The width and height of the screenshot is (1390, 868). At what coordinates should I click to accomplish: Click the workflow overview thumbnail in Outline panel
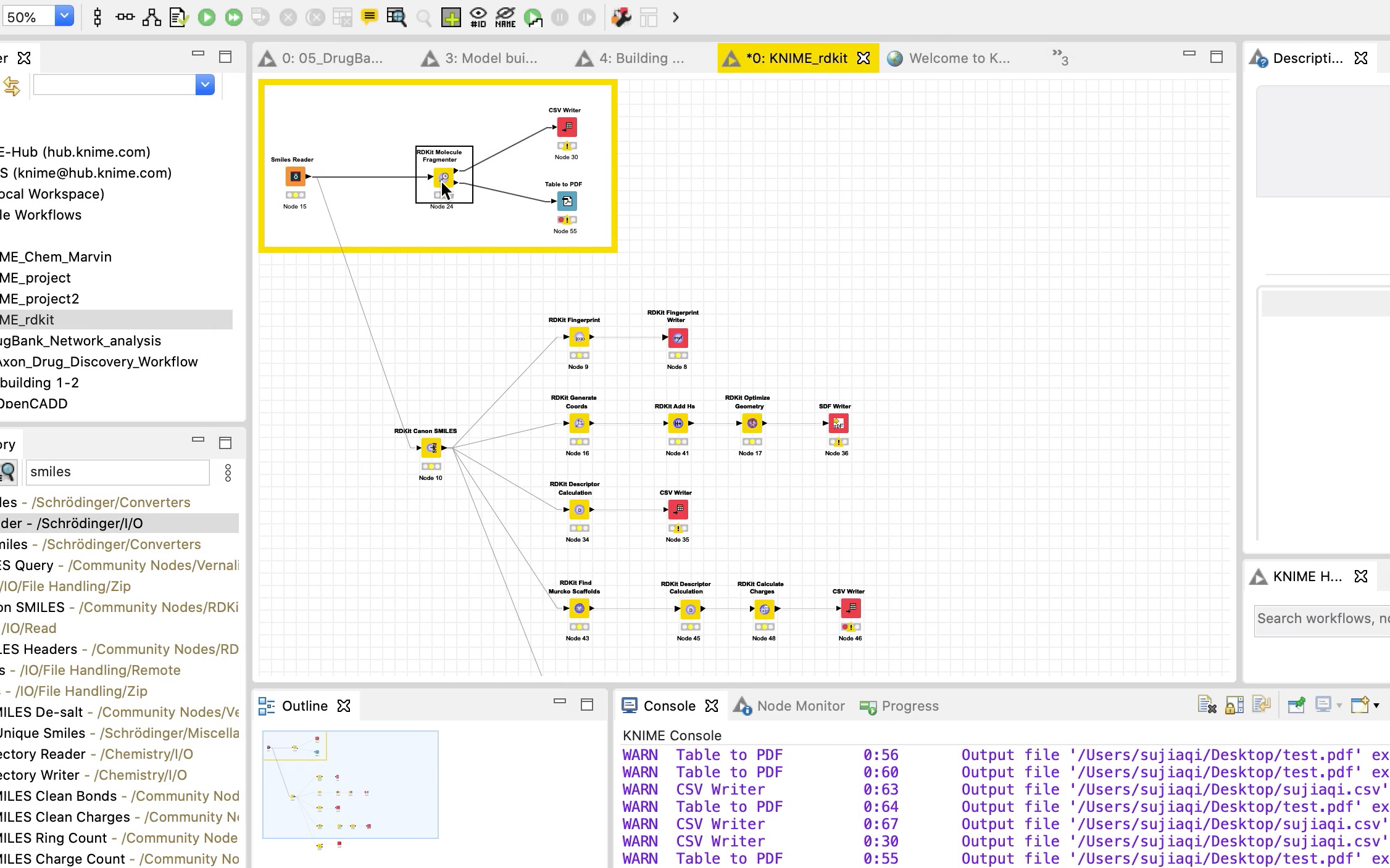349,785
